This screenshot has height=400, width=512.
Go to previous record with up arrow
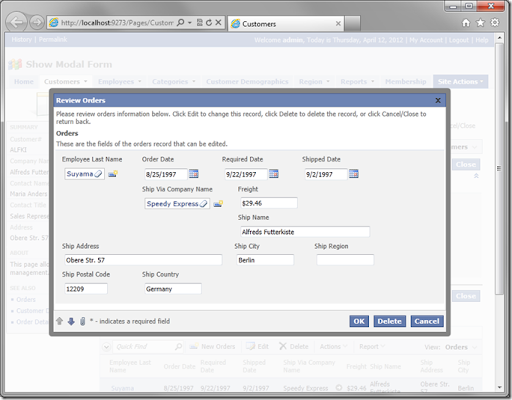(x=60, y=321)
